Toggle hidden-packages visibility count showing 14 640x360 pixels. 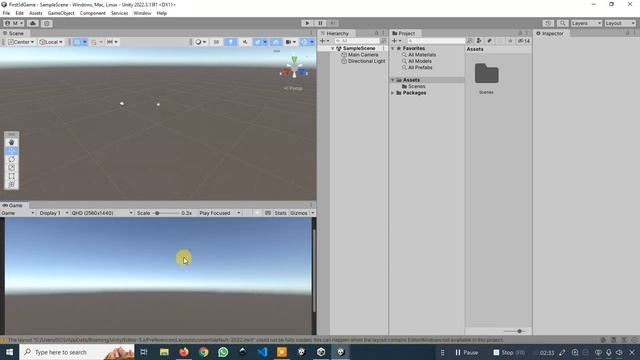pos(524,41)
